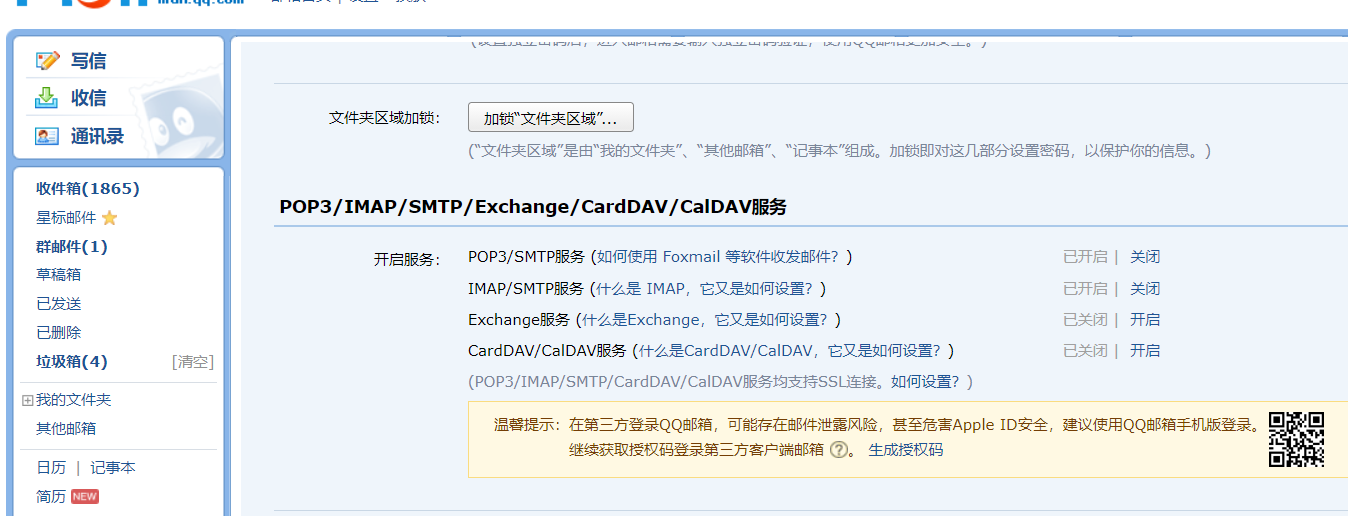Screen dimensions: 1348x516
Task: Click 生成授权码 to generate an authorization code
Action: pyautogui.click(x=906, y=450)
